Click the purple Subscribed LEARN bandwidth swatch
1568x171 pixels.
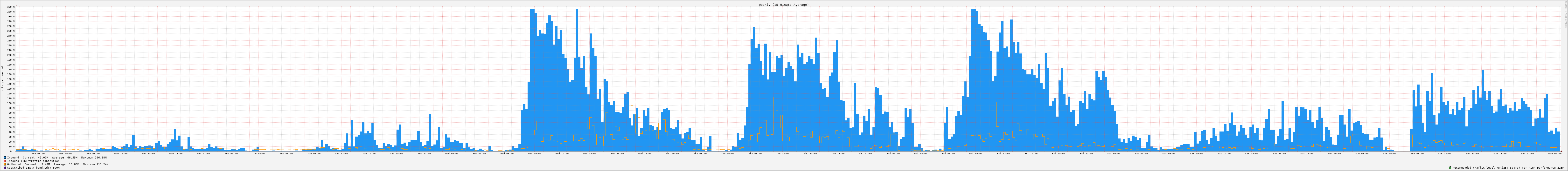click(x=5, y=167)
